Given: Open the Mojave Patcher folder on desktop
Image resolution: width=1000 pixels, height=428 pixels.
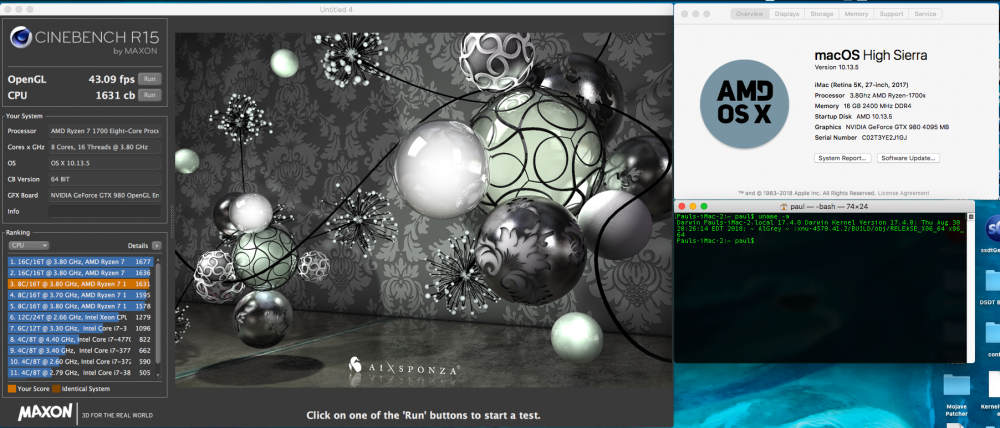Looking at the screenshot, I should click(957, 385).
